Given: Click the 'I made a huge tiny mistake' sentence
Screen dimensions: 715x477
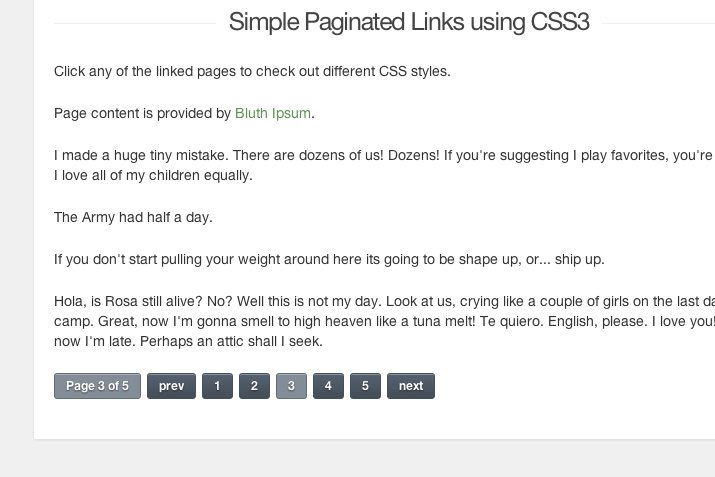Looking at the screenshot, I should [141, 156].
